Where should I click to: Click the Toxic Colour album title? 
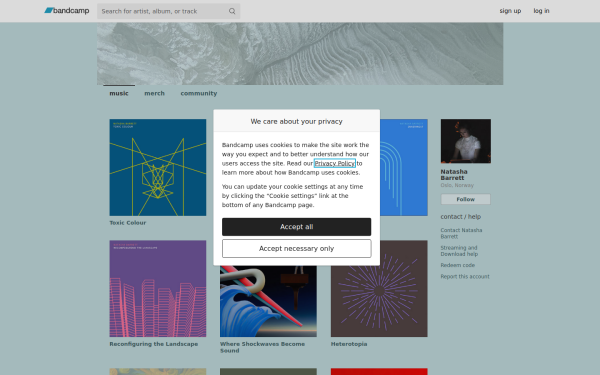128,223
